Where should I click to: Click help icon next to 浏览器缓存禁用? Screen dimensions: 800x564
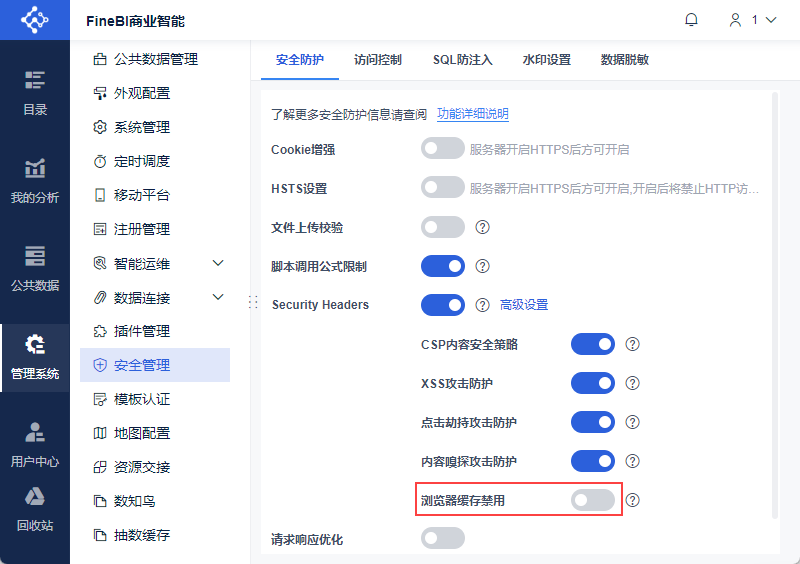(x=632, y=500)
